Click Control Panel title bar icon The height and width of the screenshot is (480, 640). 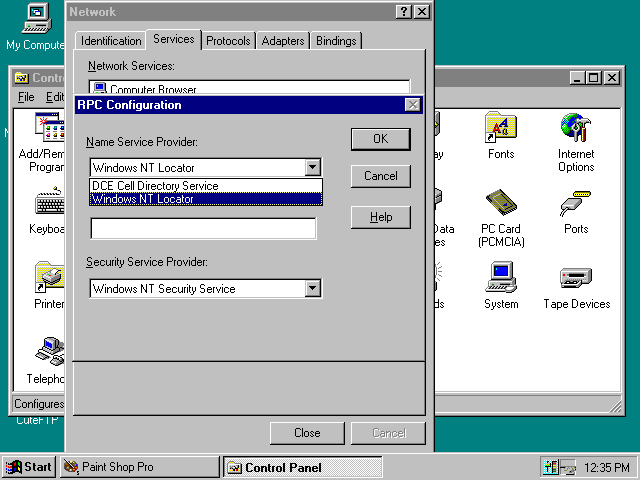point(22,78)
